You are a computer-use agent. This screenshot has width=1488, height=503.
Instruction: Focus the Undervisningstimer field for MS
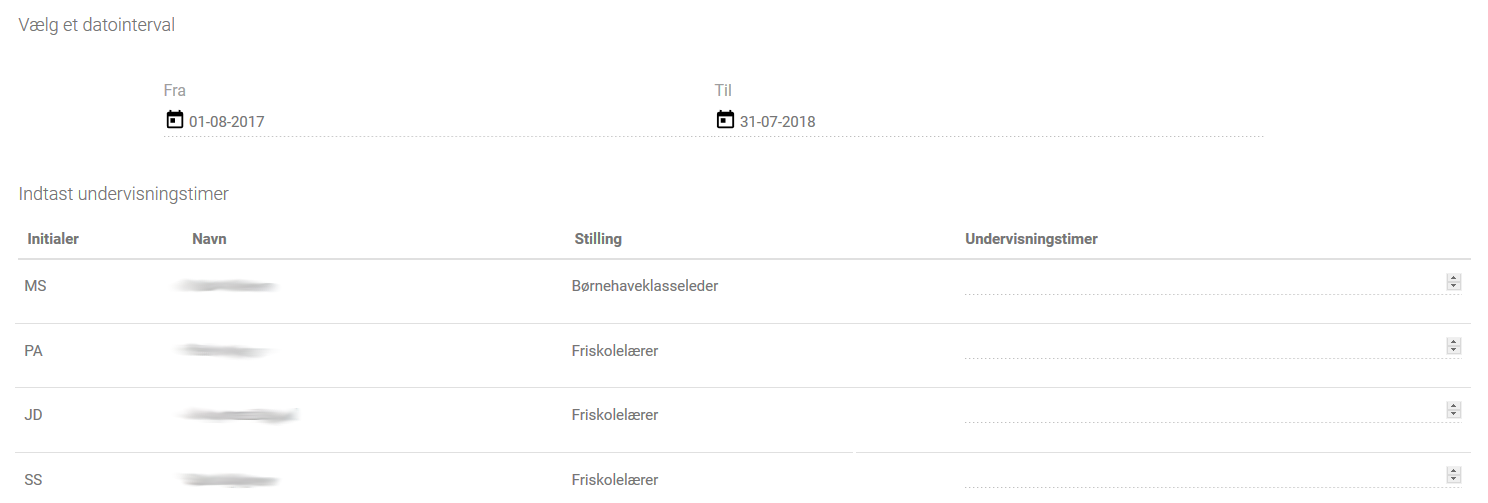click(x=1204, y=283)
